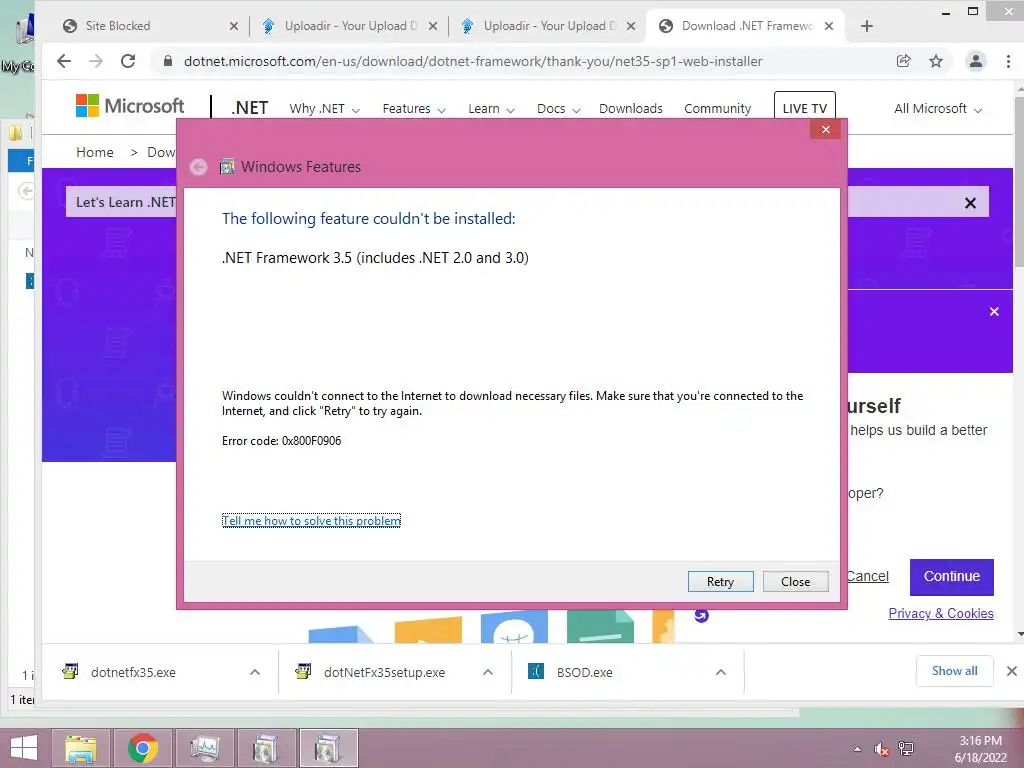The width and height of the screenshot is (1024, 768).
Task: Close the purple survey panel
Action: (x=994, y=312)
